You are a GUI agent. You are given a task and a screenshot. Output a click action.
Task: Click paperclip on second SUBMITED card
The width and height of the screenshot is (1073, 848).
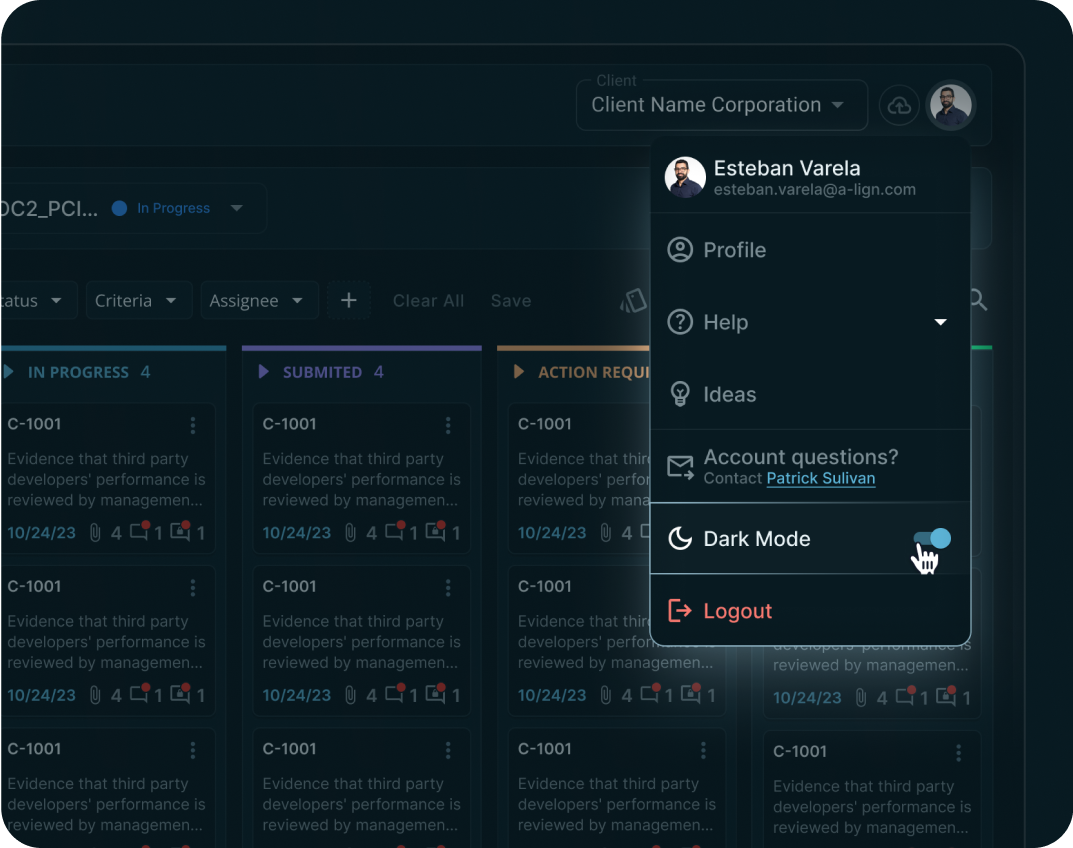pyautogui.click(x=350, y=695)
